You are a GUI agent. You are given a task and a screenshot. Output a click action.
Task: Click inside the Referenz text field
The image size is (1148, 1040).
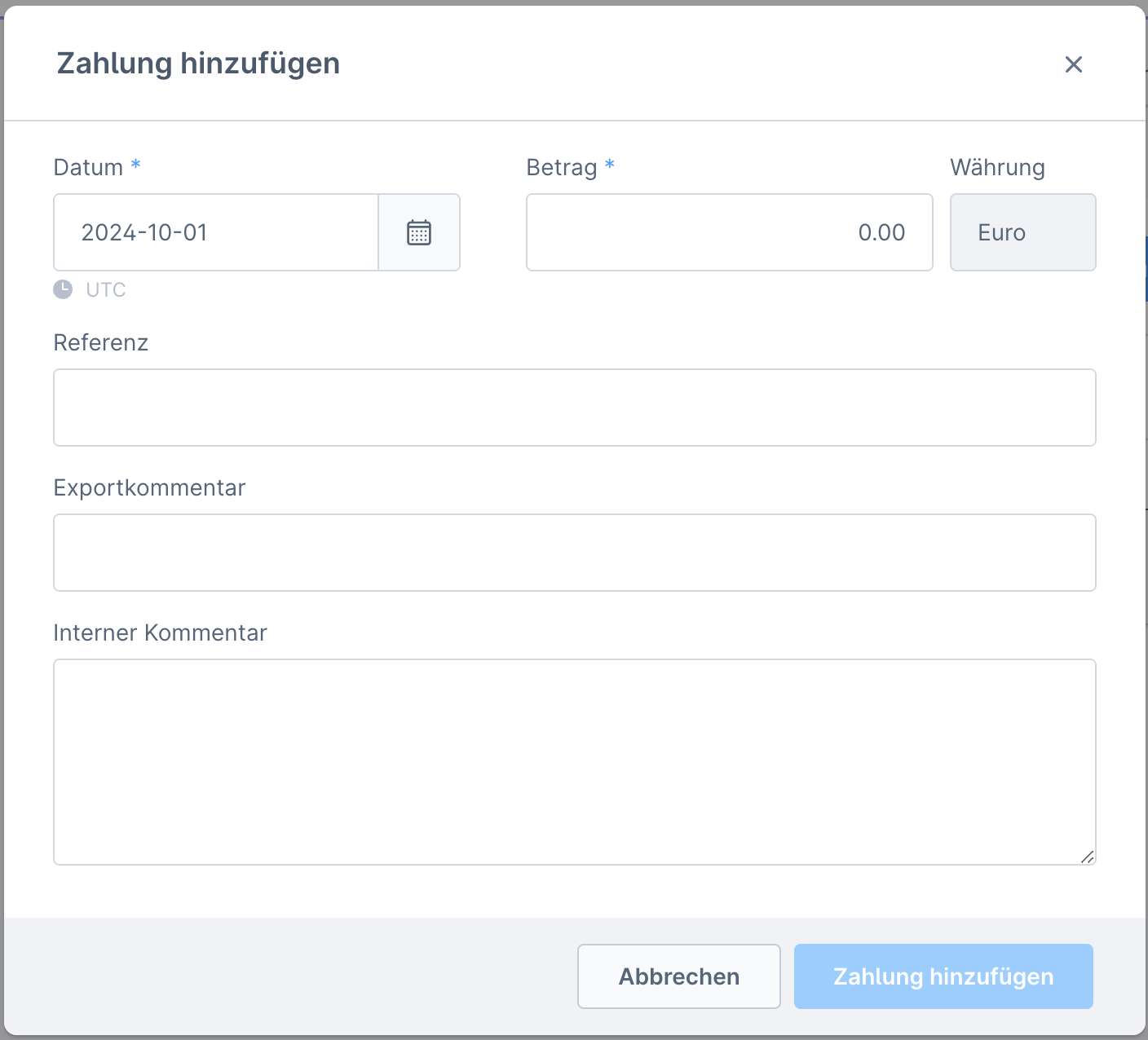coord(574,408)
